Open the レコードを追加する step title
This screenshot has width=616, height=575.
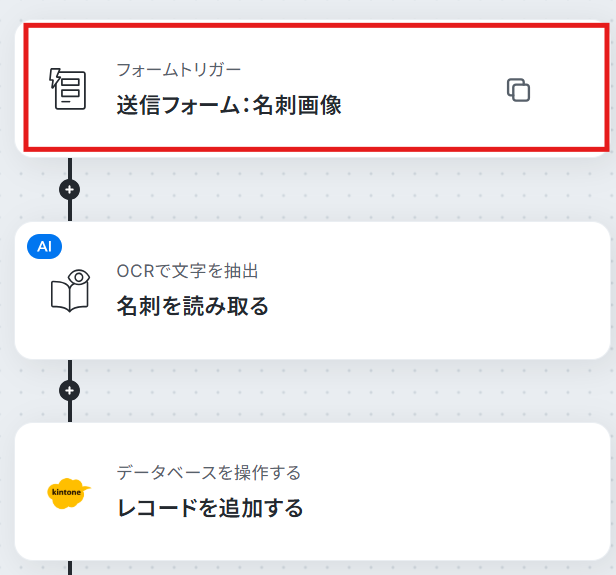[210, 507]
